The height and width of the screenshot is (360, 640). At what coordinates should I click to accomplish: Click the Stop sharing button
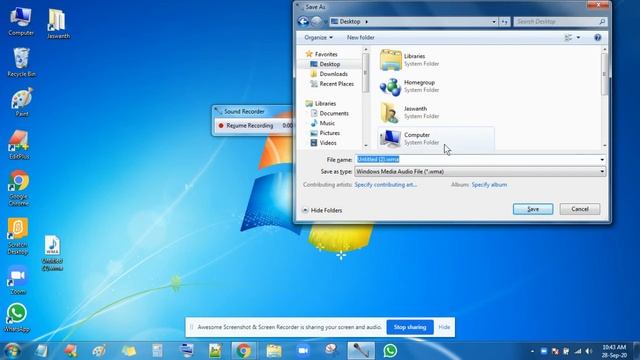pyautogui.click(x=410, y=327)
